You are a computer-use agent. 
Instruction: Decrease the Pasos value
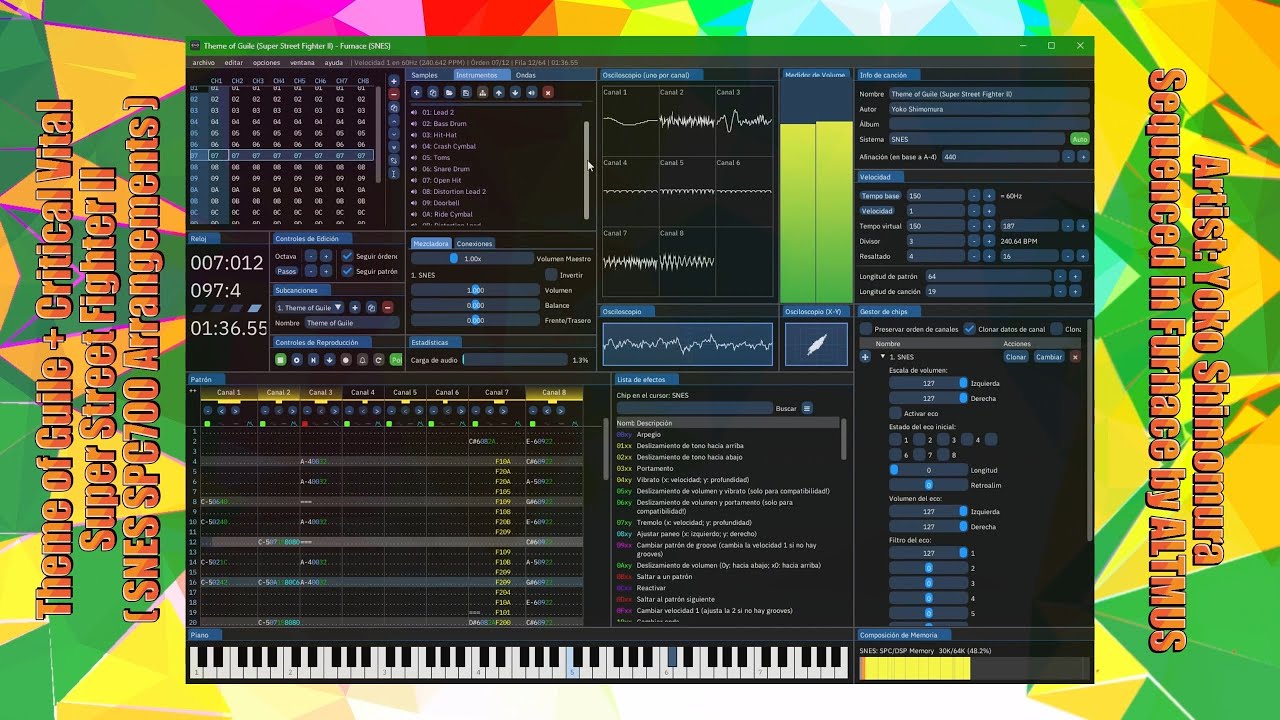(x=311, y=271)
